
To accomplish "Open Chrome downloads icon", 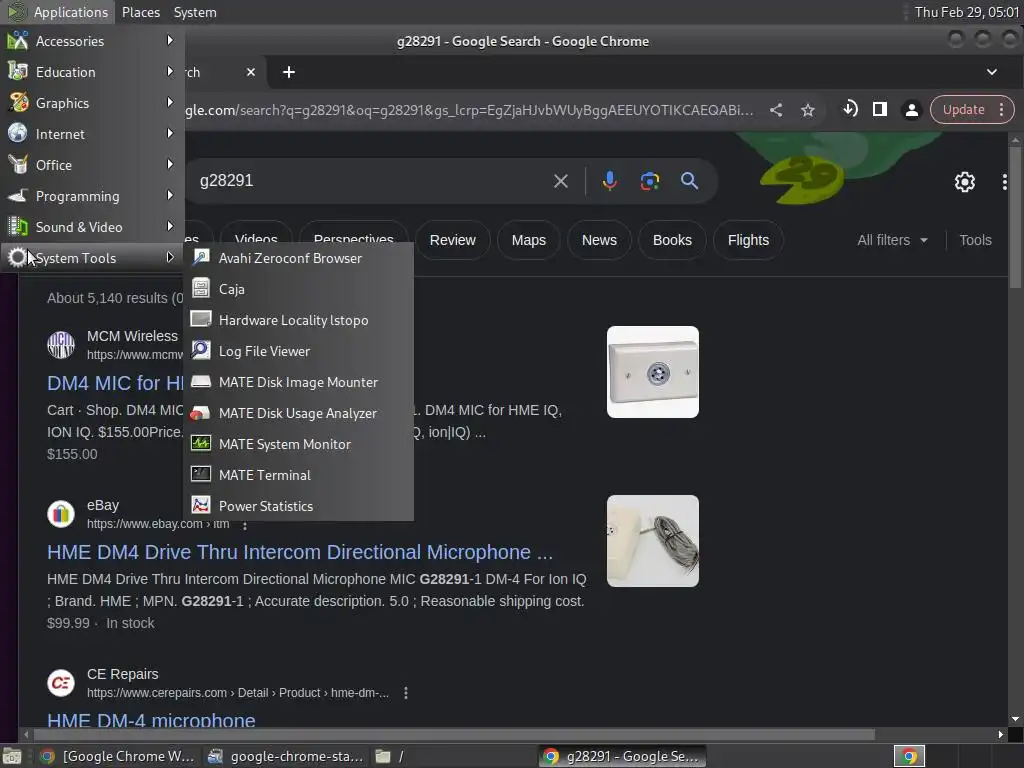I will [849, 109].
